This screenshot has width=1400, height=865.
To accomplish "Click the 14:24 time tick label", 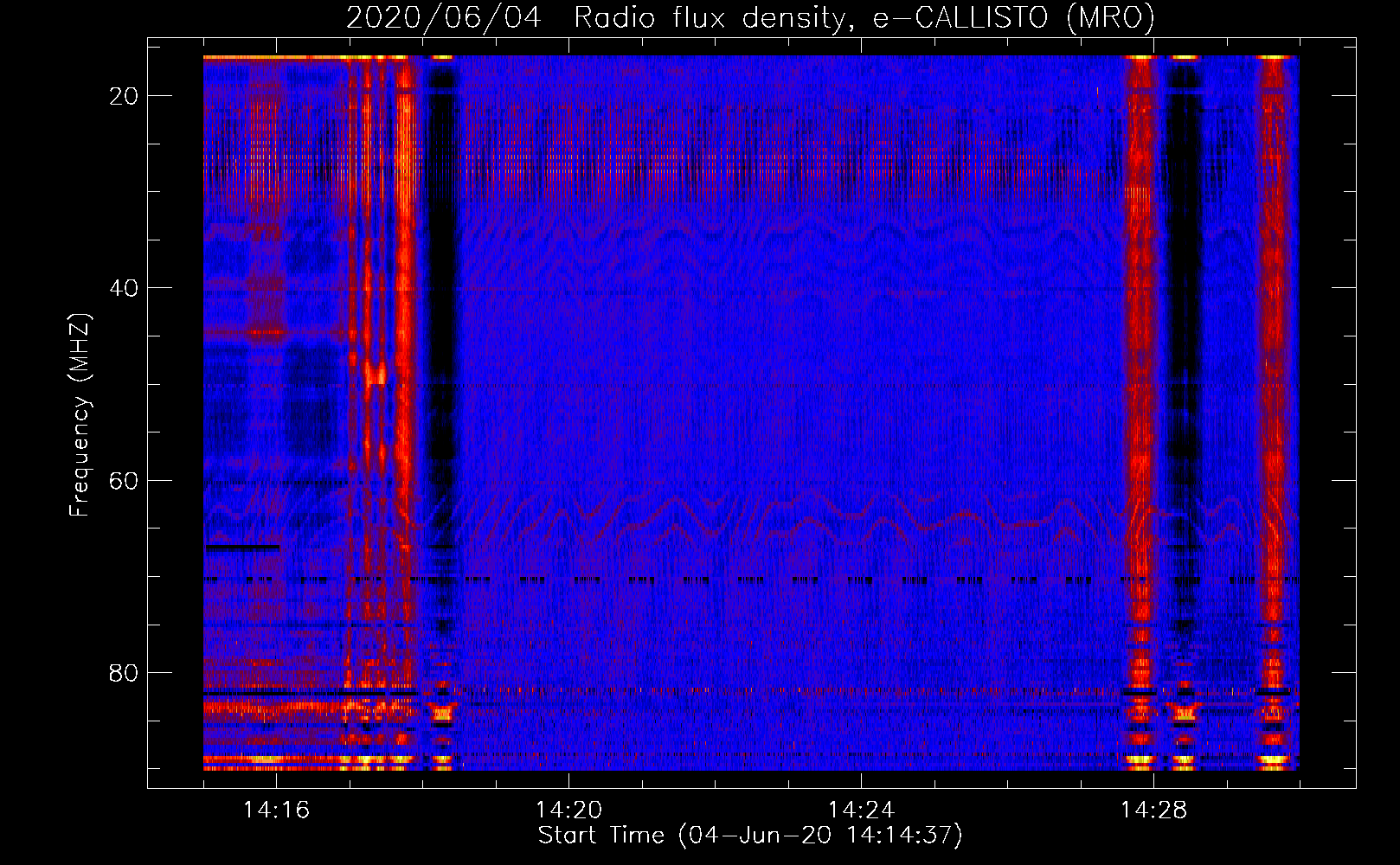I will tap(861, 811).
